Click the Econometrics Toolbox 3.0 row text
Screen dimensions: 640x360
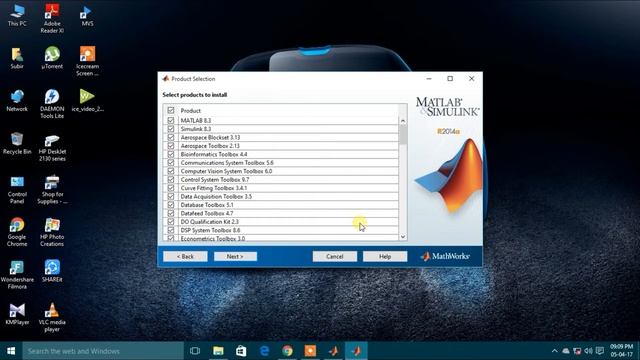[x=213, y=238]
